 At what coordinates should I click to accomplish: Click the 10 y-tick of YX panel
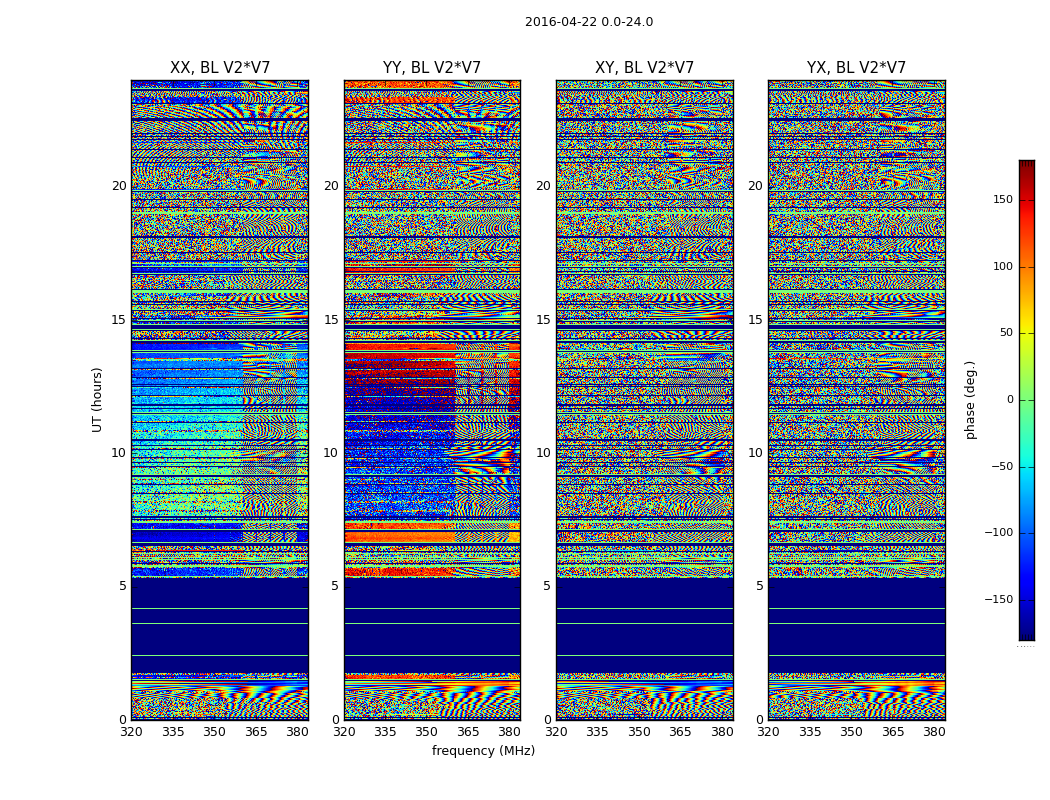tap(755, 453)
